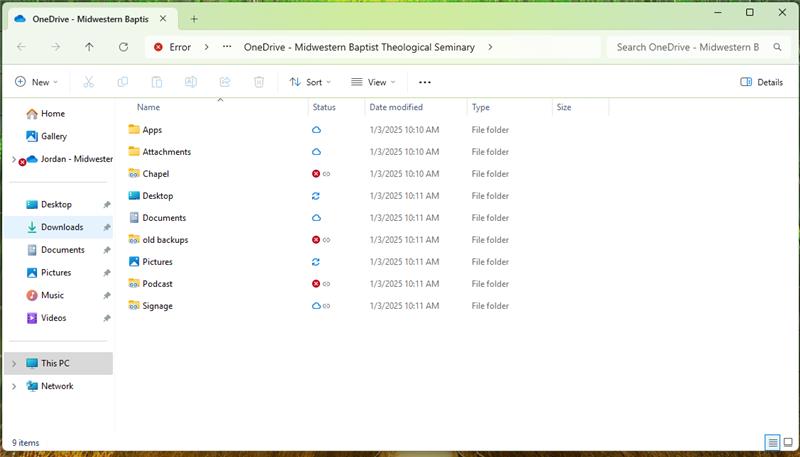The image size is (800, 457).
Task: Select the Podcast folder
Action: click(157, 284)
